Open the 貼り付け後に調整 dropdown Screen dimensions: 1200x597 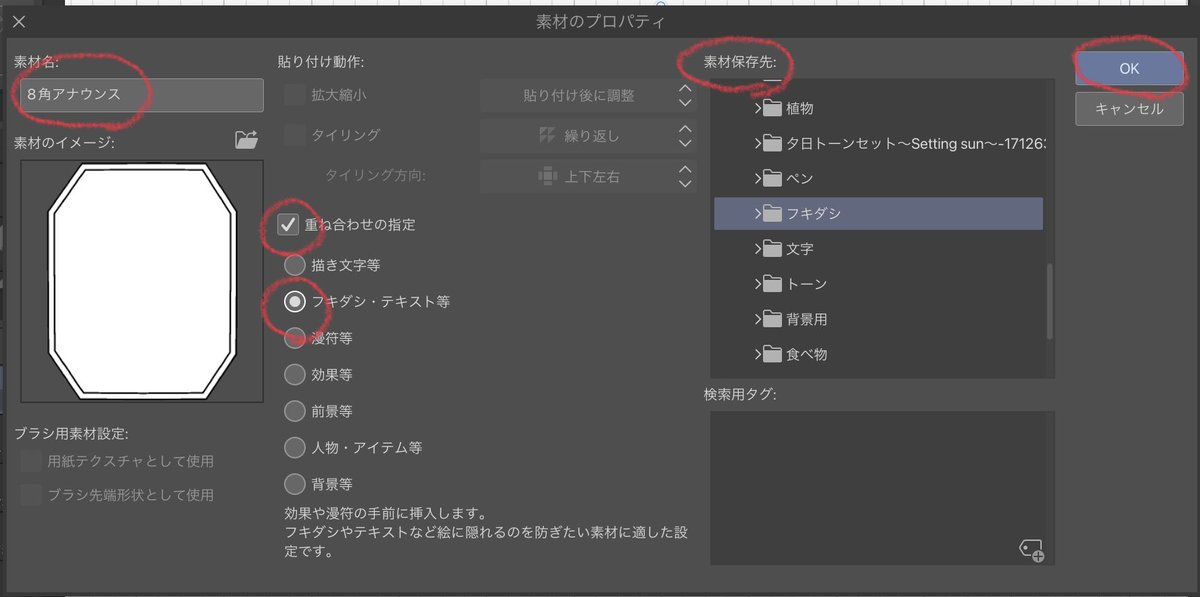click(x=588, y=96)
